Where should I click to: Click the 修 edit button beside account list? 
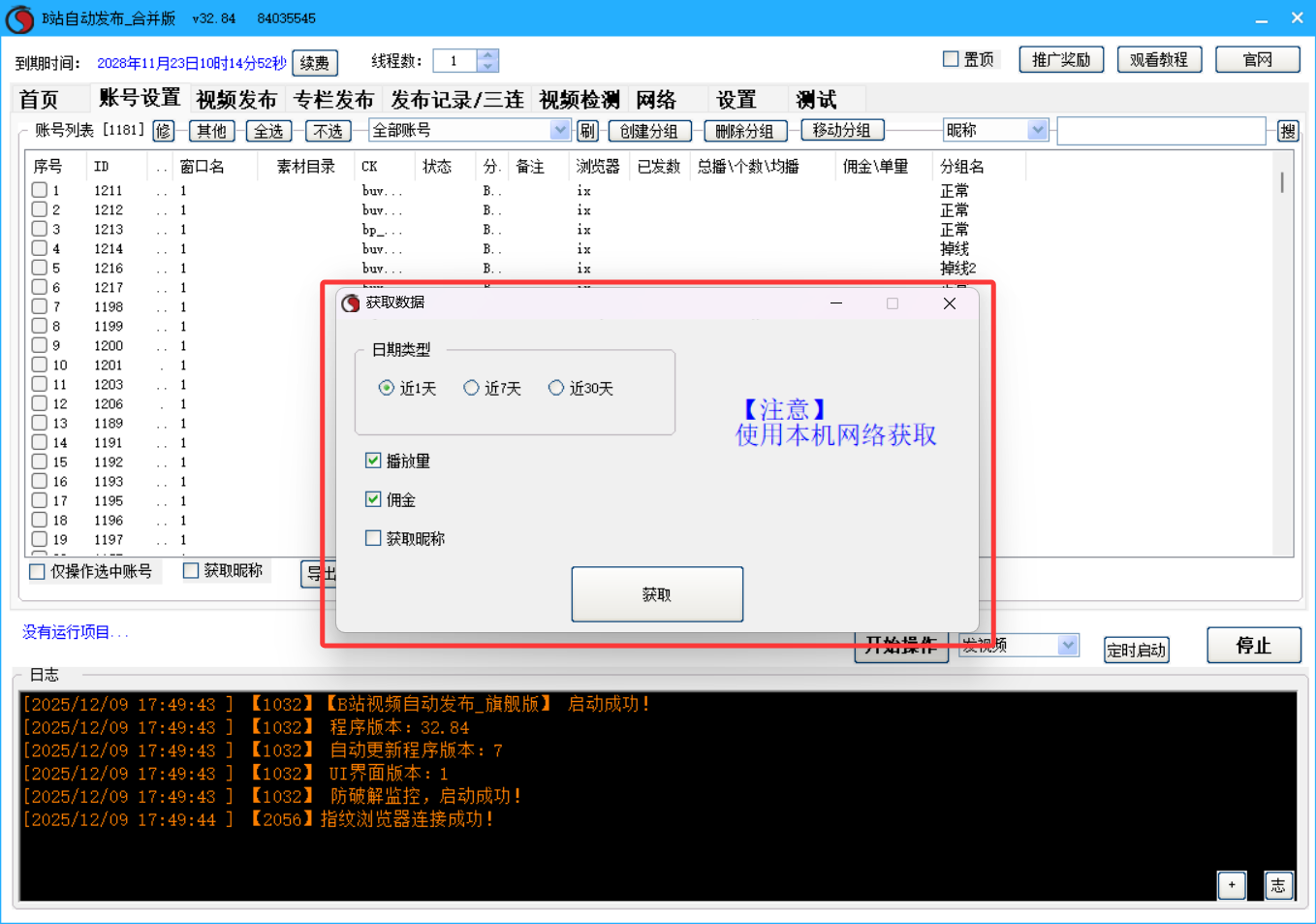tap(163, 131)
